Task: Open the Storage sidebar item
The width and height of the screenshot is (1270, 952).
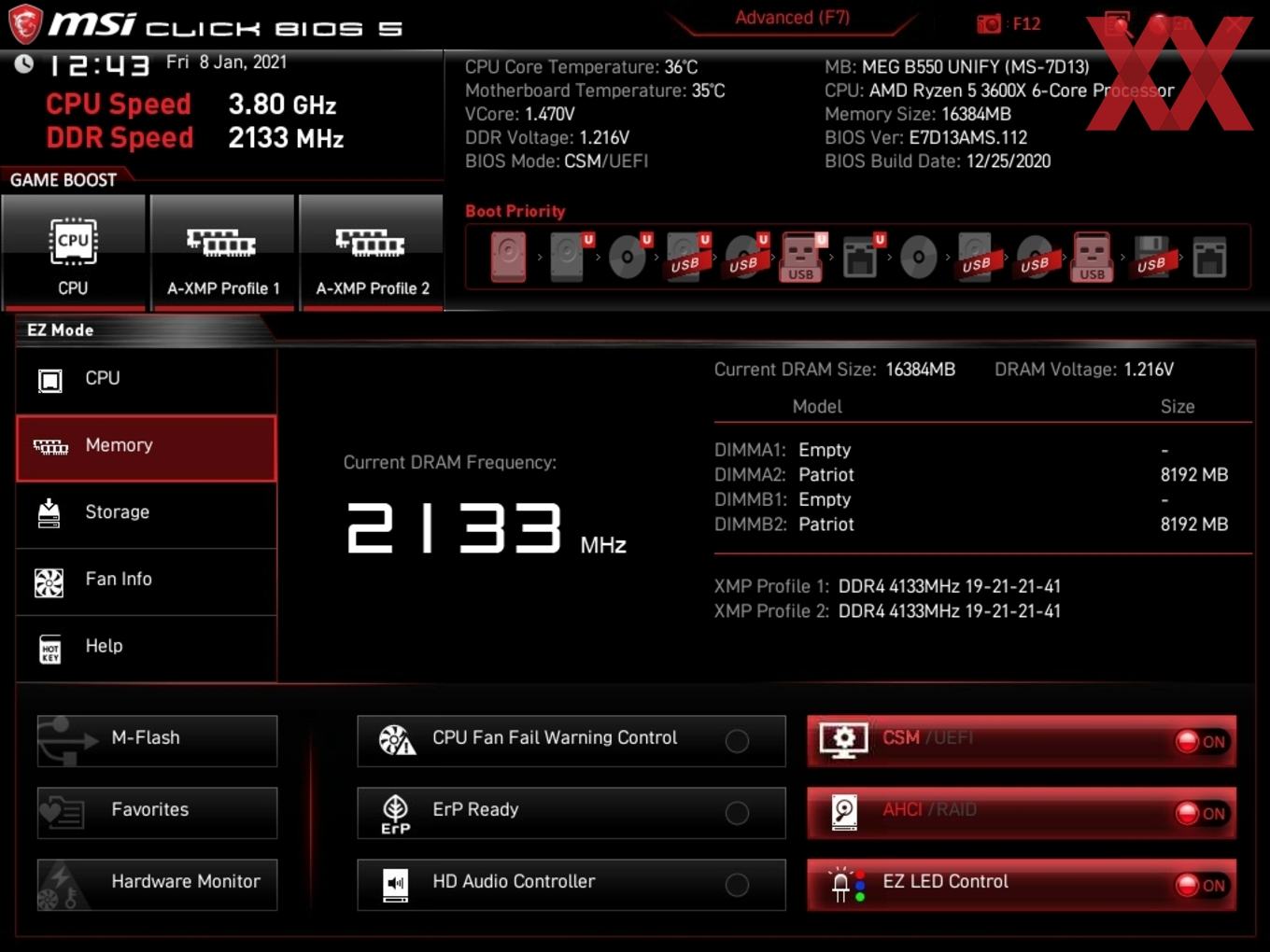Action: pos(147,515)
